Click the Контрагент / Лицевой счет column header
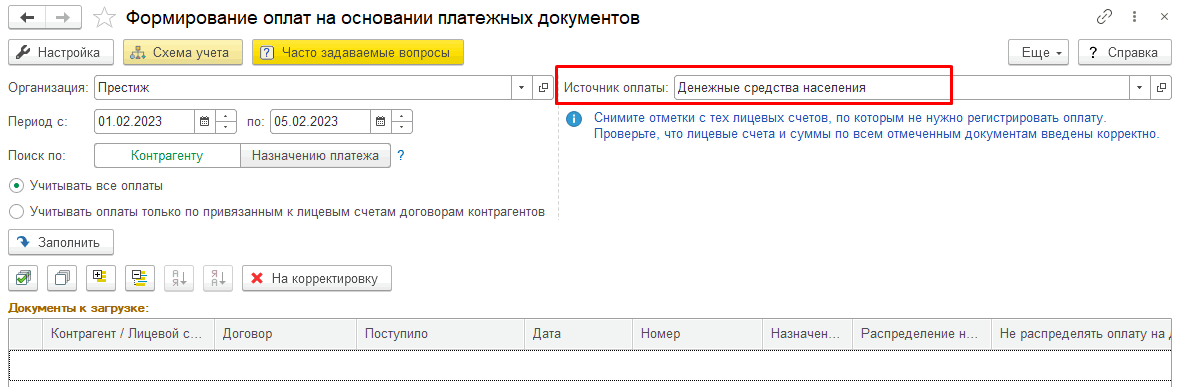Viewport: 1184px width, 387px height. click(129, 333)
